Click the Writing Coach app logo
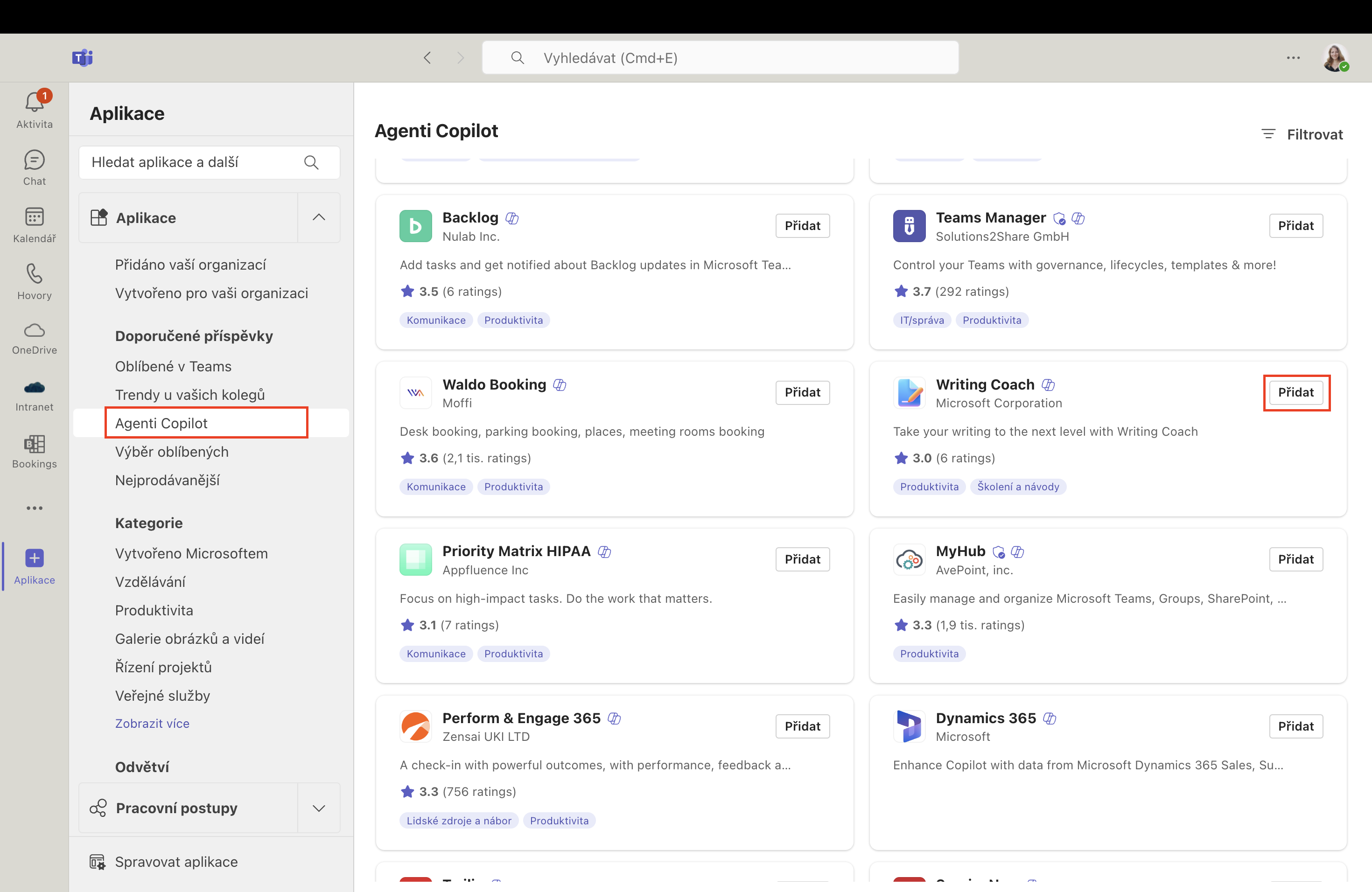1372x892 pixels. [x=909, y=392]
